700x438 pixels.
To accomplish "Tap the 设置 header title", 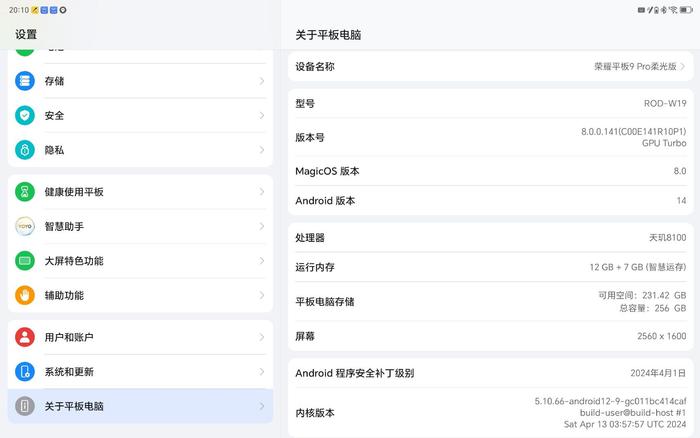I will pyautogui.click(x=26, y=34).
